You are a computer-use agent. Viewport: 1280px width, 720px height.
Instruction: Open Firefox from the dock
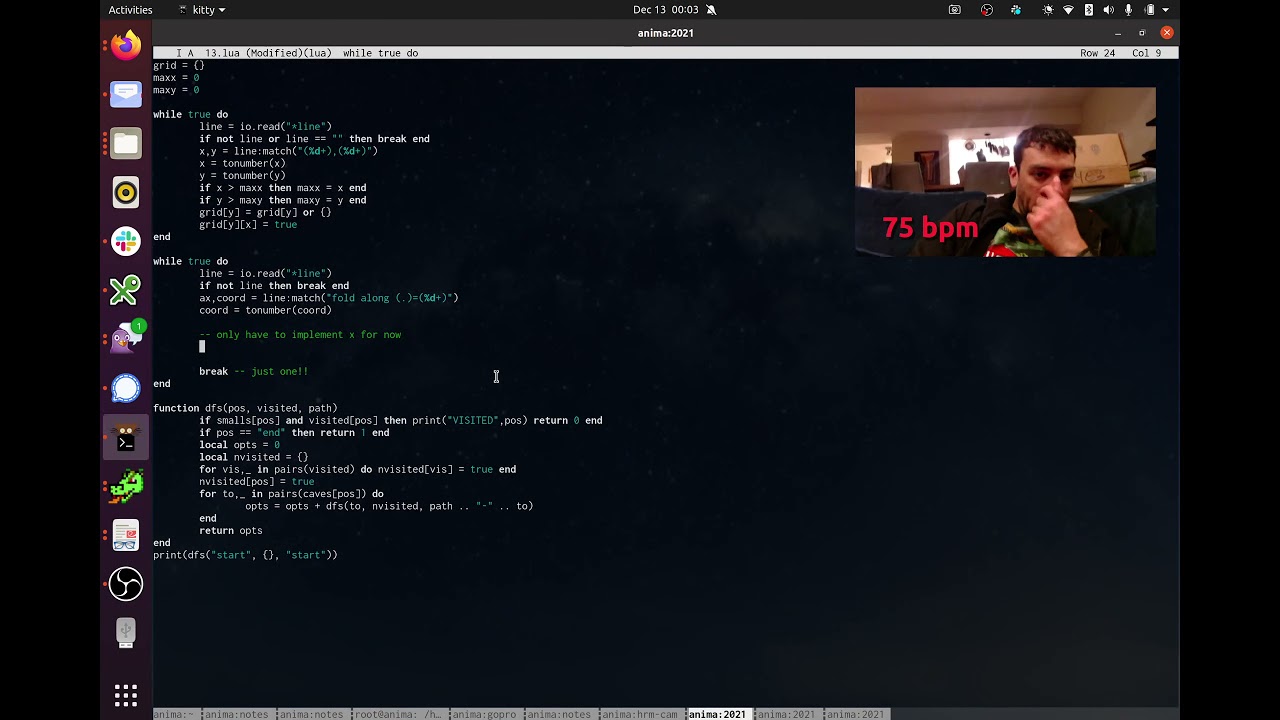click(x=126, y=45)
